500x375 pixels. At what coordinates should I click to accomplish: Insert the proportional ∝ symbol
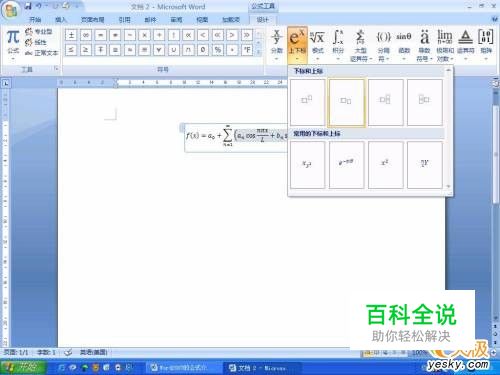pyautogui.click(x=188, y=35)
